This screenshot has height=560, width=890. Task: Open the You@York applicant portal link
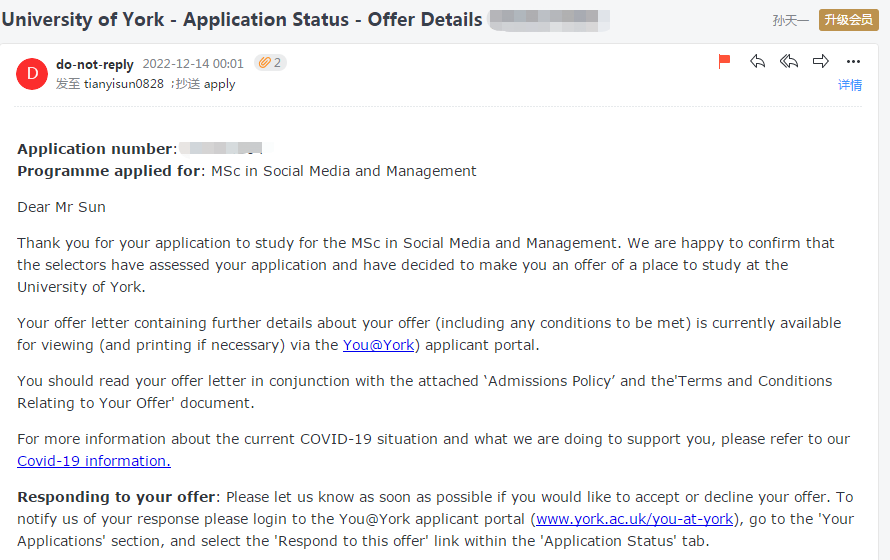click(x=378, y=345)
